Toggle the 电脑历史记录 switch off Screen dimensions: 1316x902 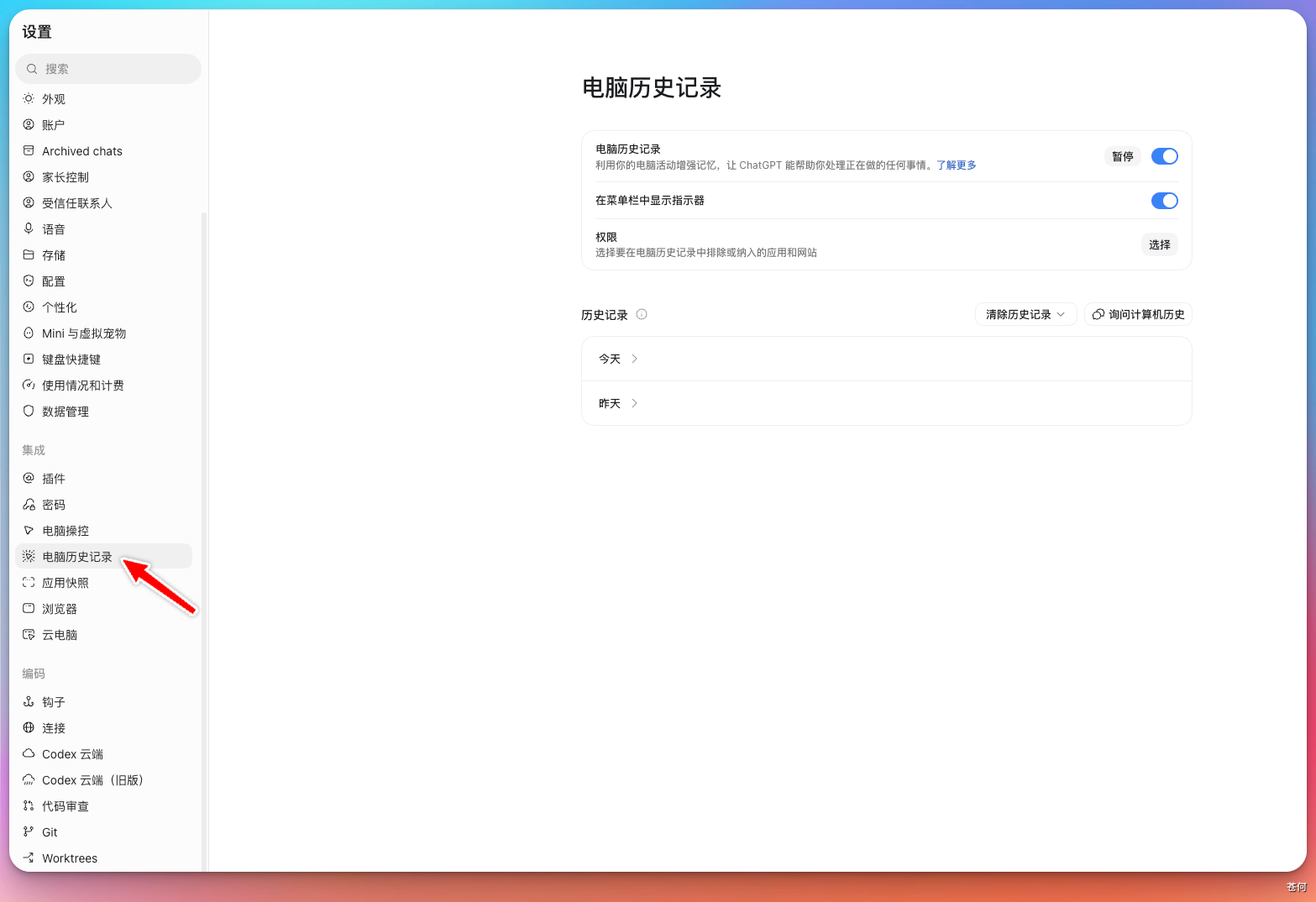(x=1164, y=156)
